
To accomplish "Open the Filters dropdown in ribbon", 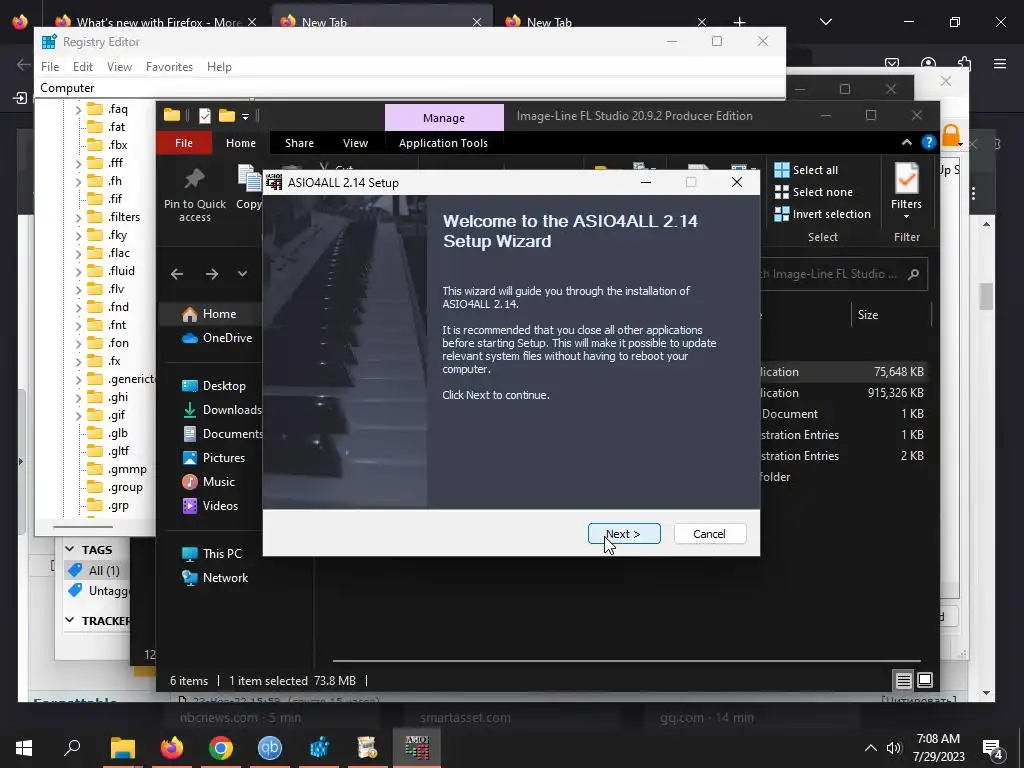I will pos(906,191).
